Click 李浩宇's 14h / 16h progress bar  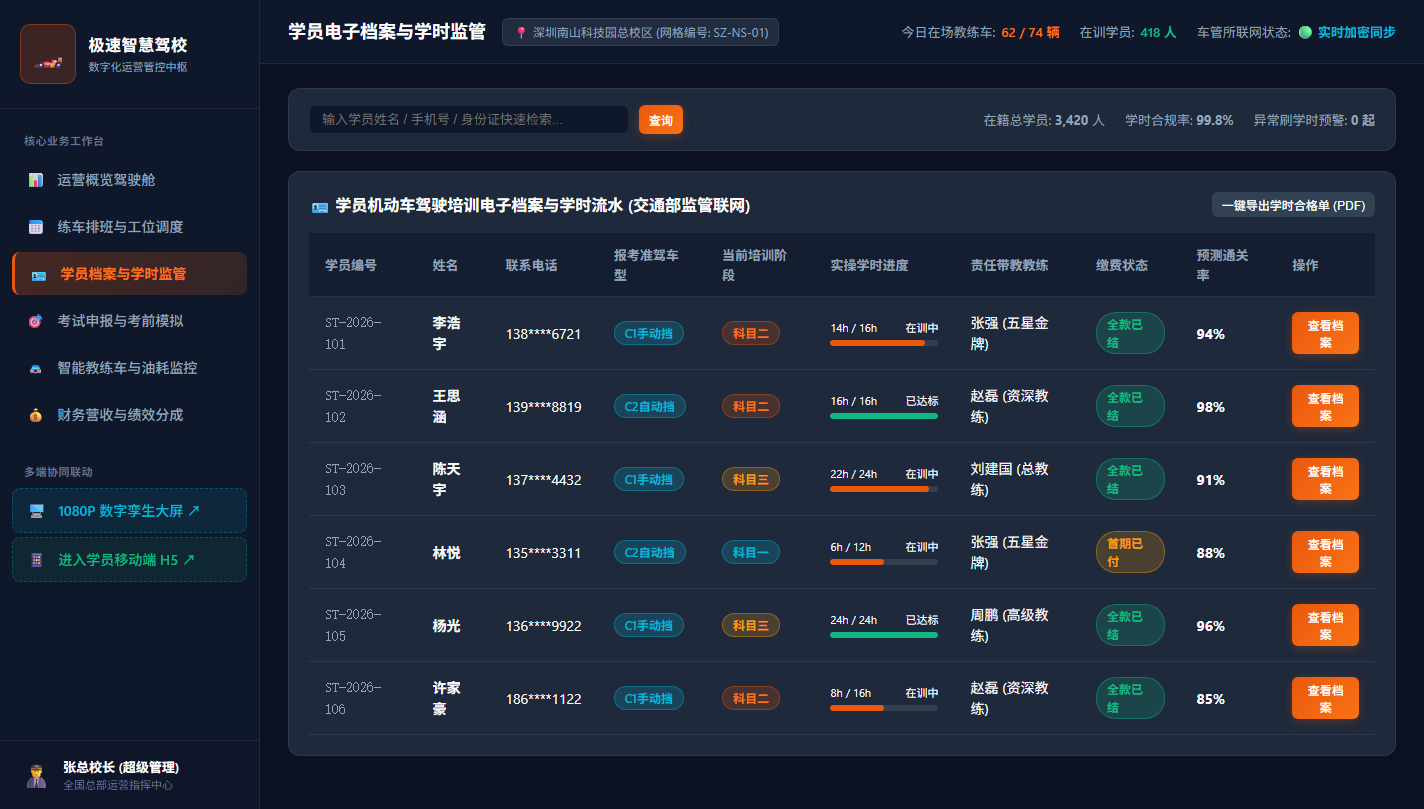point(884,343)
